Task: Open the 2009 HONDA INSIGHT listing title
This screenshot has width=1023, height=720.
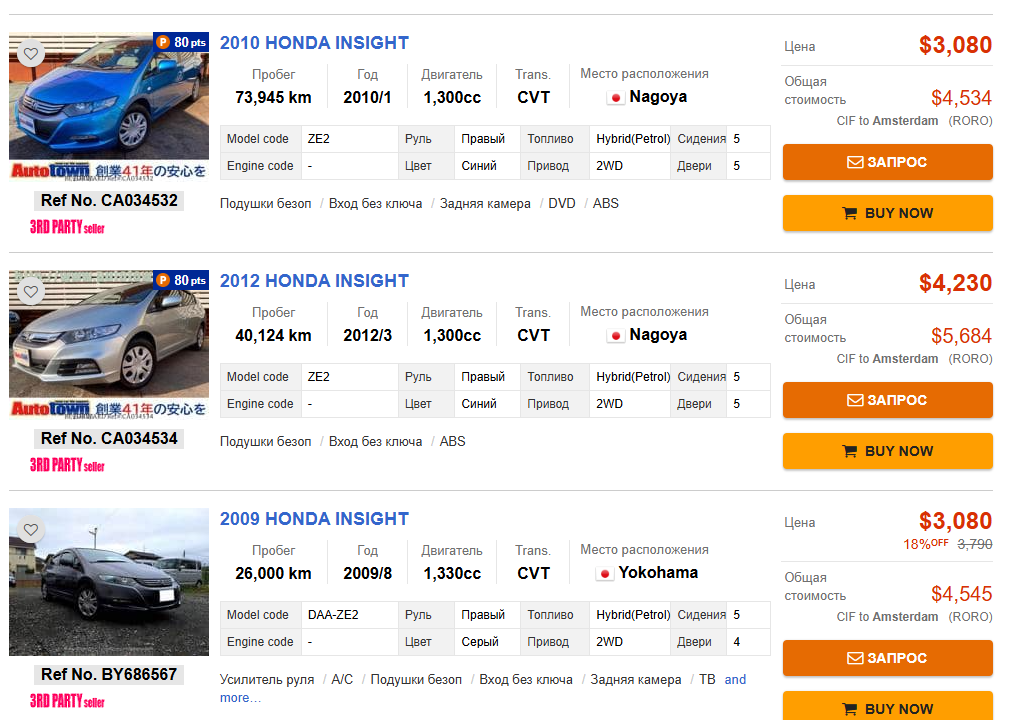Action: coord(314,519)
